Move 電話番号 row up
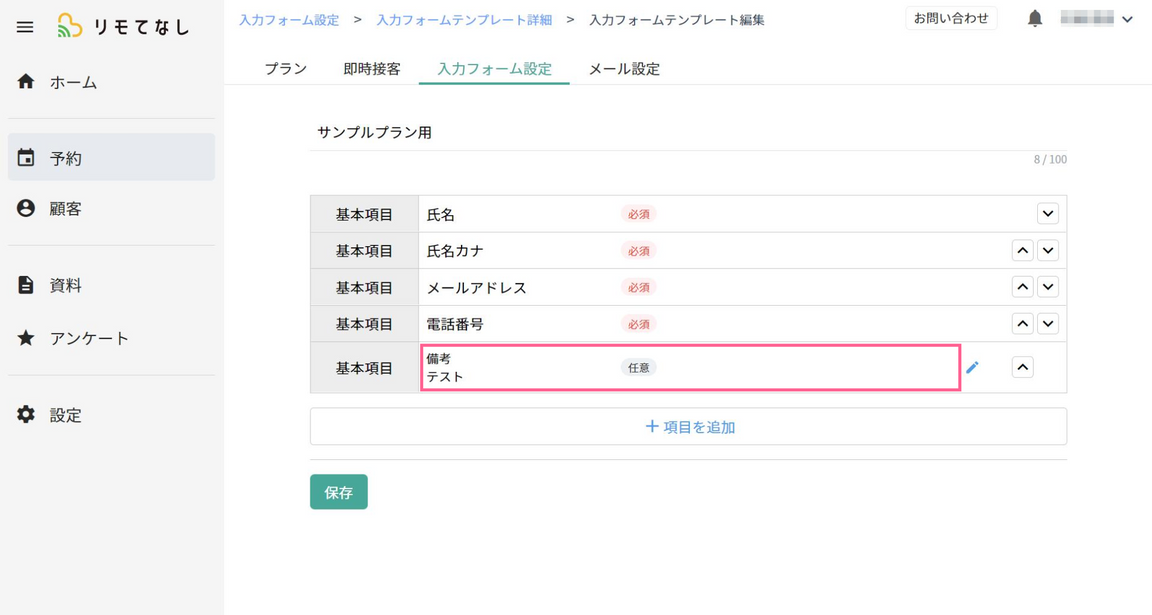The height and width of the screenshot is (615, 1152). tap(1022, 324)
